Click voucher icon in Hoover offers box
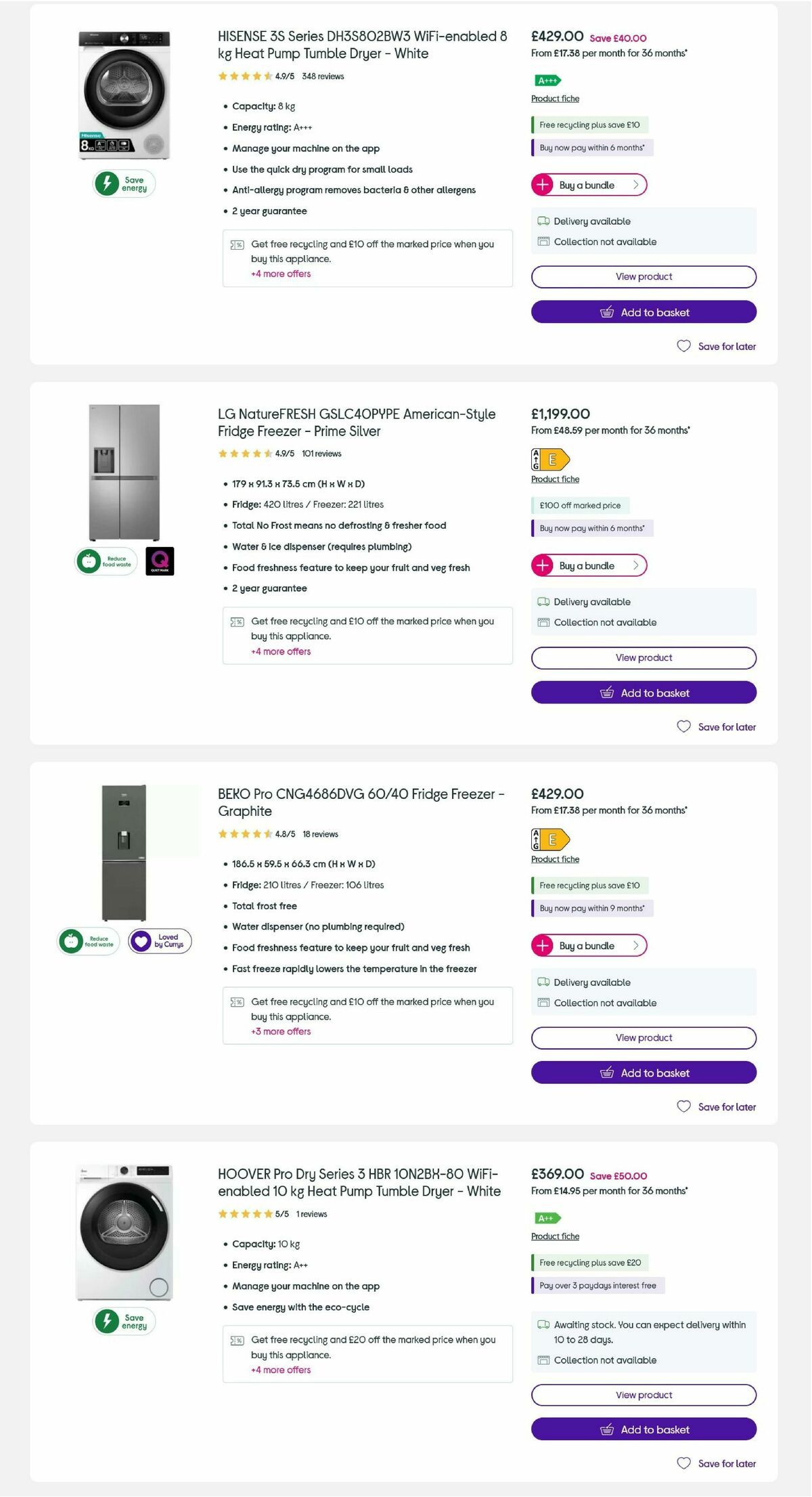 pos(237,1339)
